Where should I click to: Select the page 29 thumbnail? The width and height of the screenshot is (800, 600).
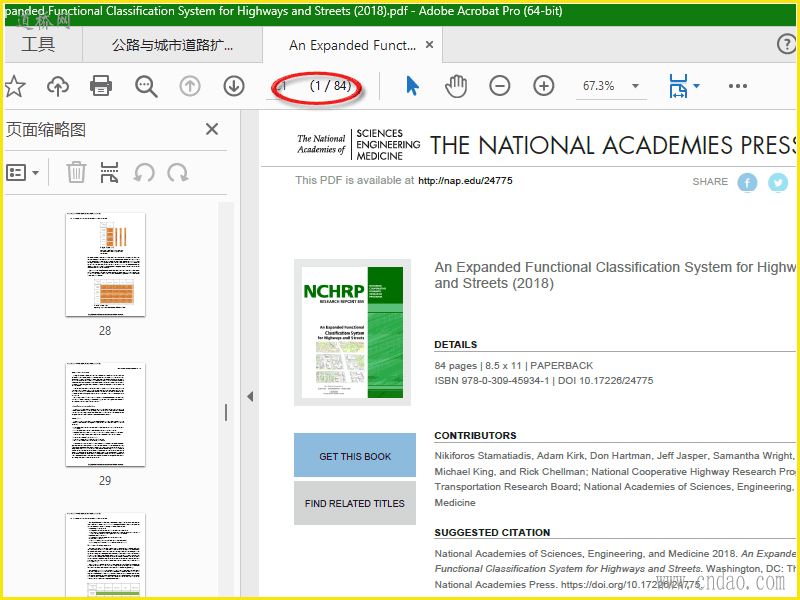(x=105, y=415)
